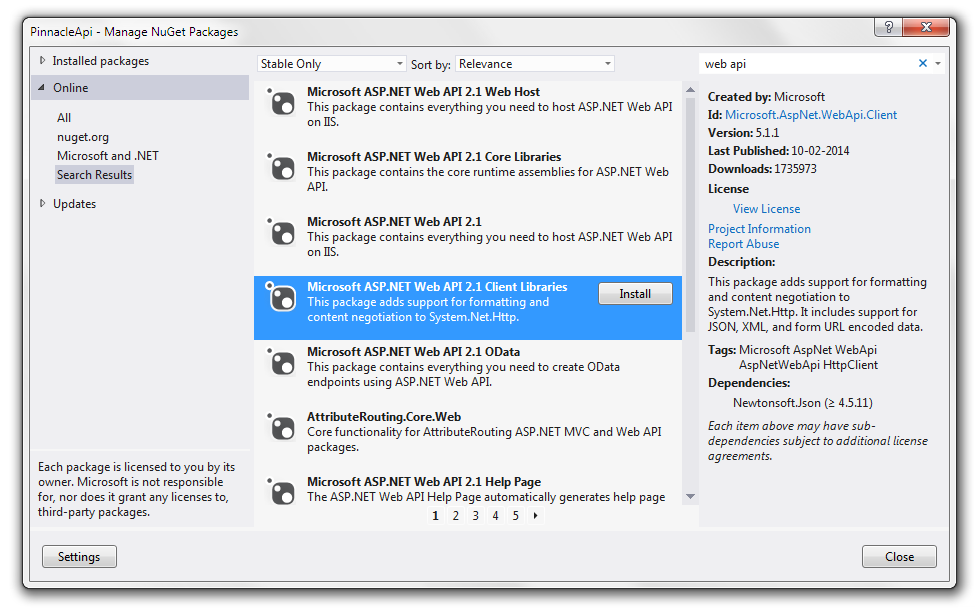The width and height of the screenshot is (977, 612).
Task: Collapse the Online node
Action: (x=42, y=87)
